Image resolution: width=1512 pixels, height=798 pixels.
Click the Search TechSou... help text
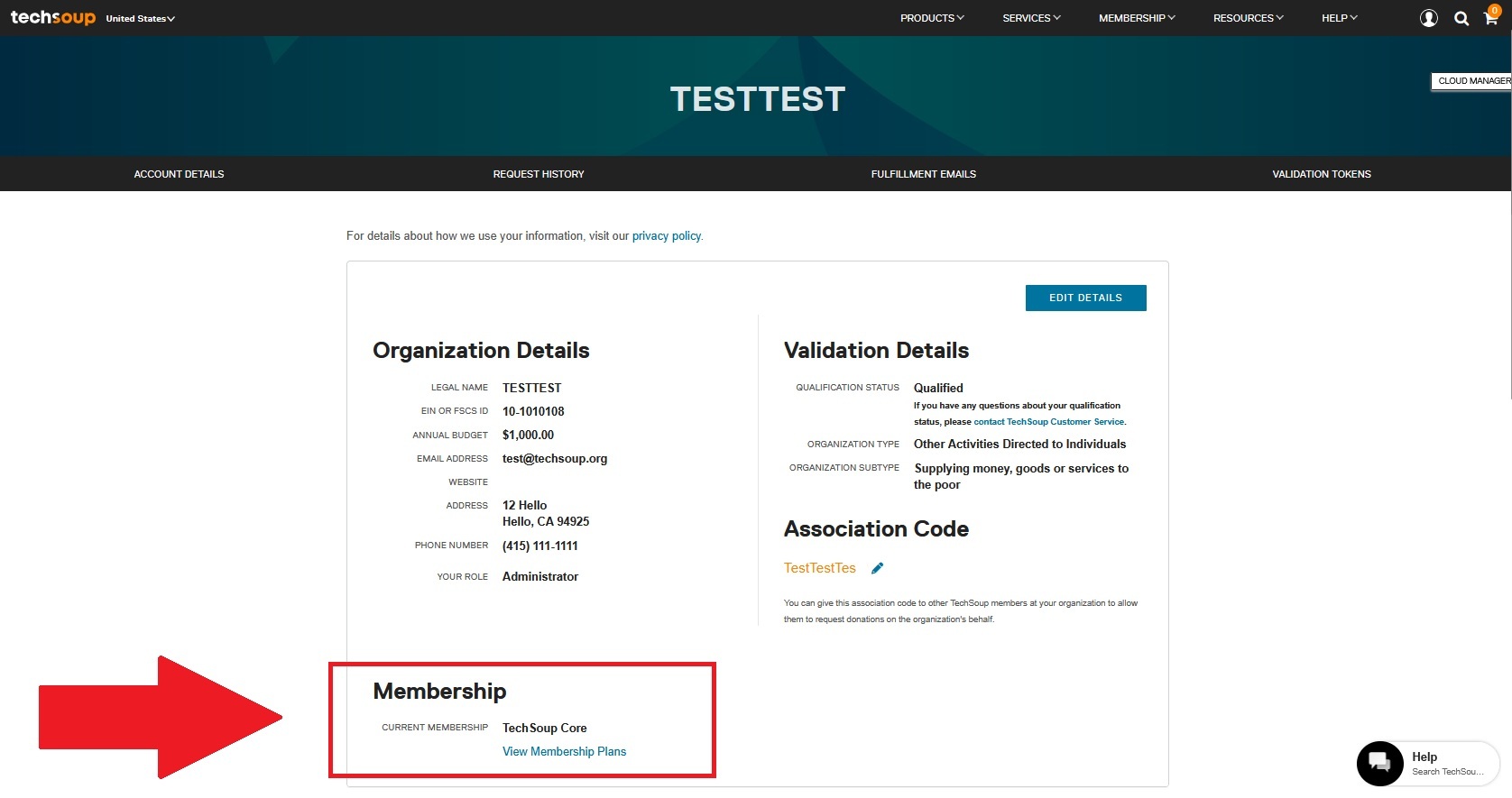point(1447,772)
